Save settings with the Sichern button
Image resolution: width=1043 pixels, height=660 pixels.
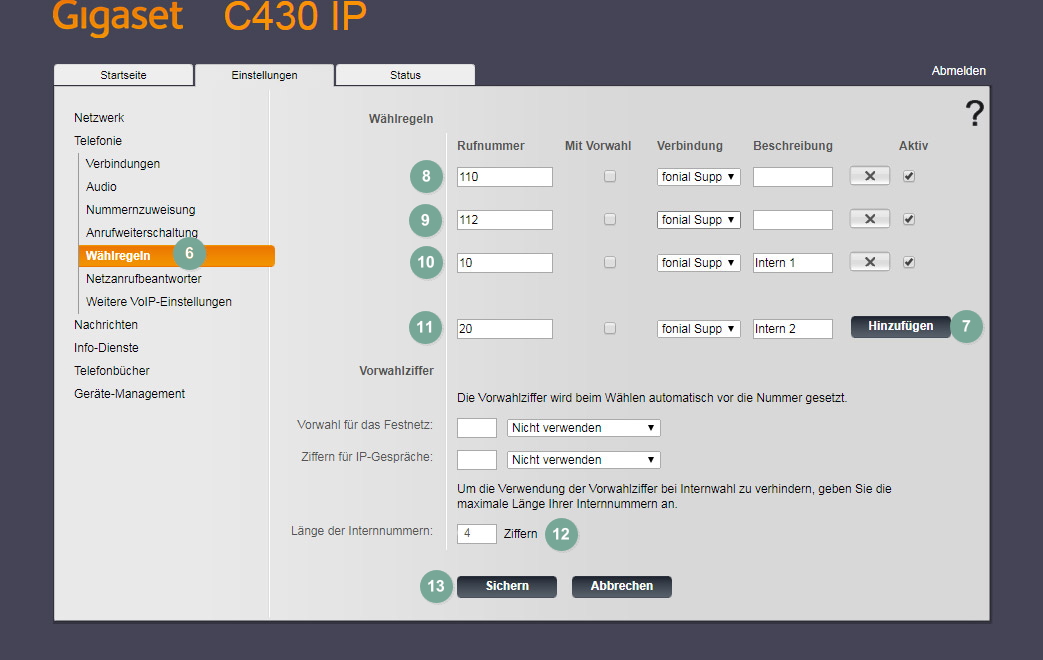pos(506,586)
